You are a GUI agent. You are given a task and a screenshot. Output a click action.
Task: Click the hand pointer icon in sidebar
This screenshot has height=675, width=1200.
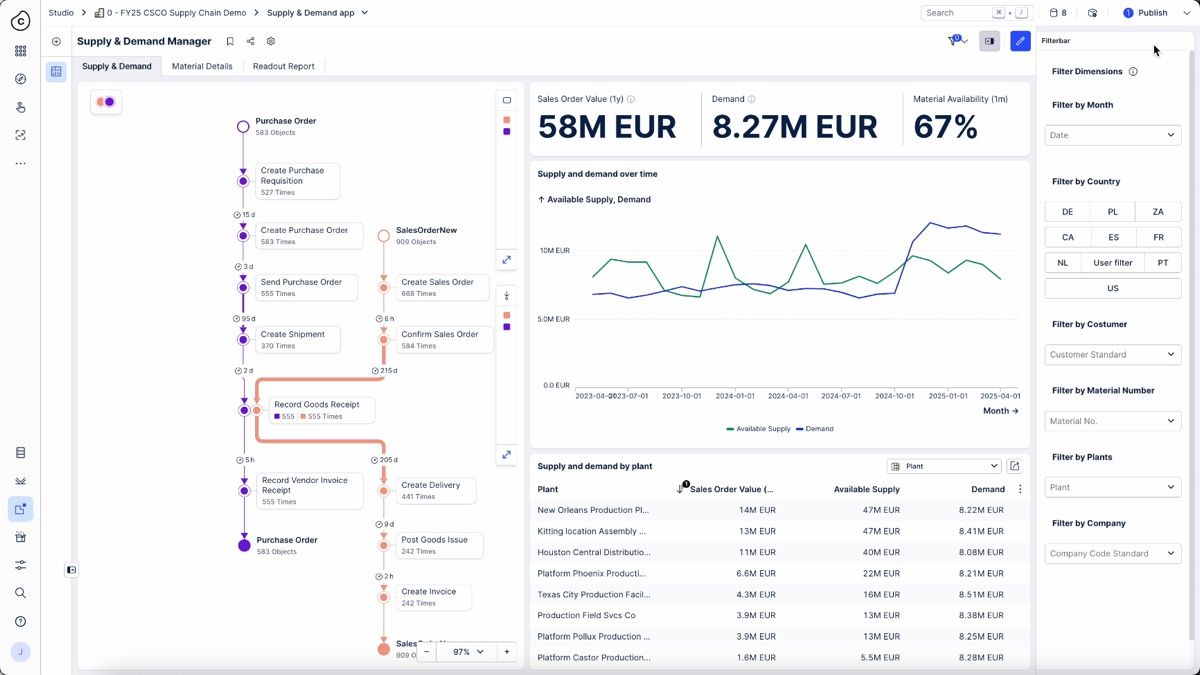(20, 107)
